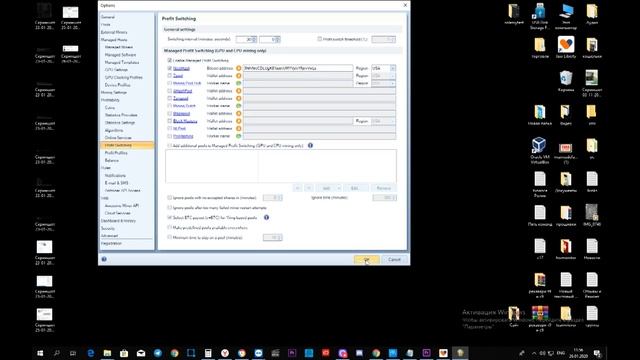This screenshot has height=360, width=640.
Task: Enable the Zpool pool checkbox
Action: (x=170, y=76)
